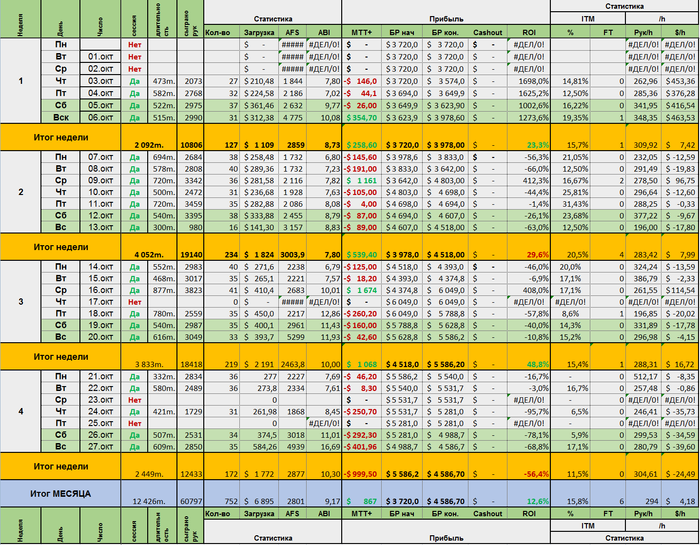Select ROI cell 412,3%
The width and height of the screenshot is (700, 545).
(x=529, y=180)
